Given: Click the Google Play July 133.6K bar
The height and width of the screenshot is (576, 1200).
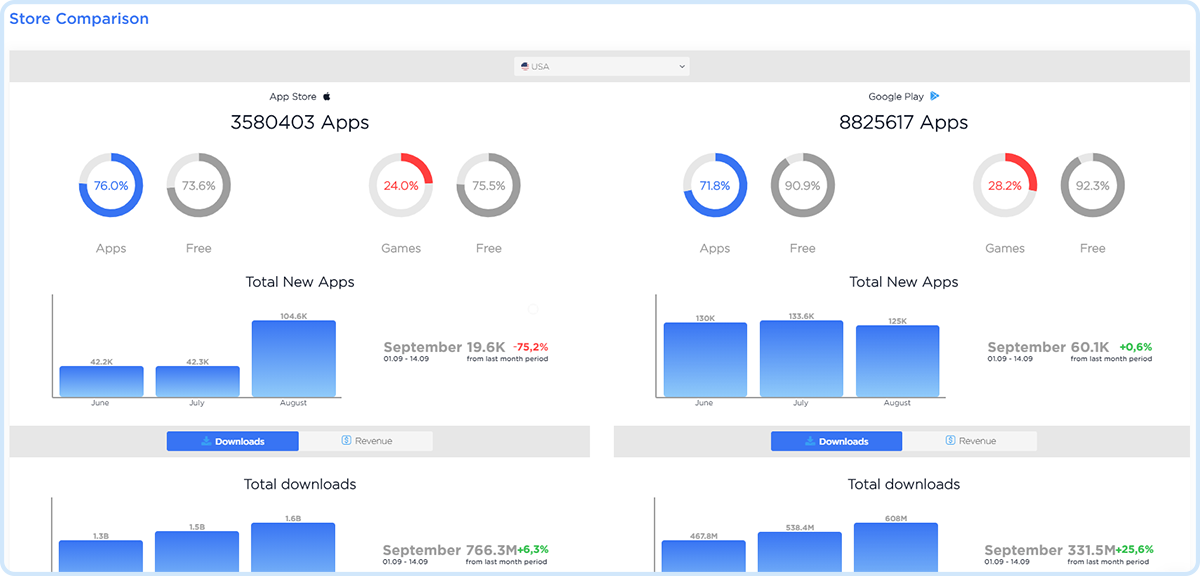Looking at the screenshot, I should coord(801,358).
